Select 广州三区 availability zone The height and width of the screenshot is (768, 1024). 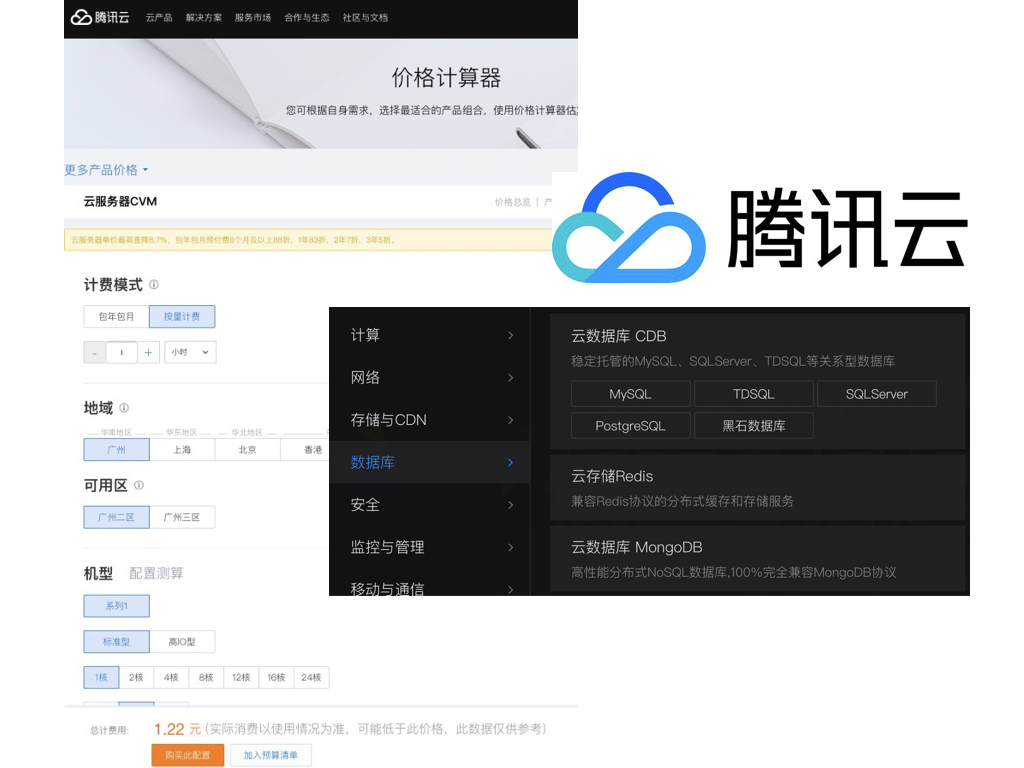(x=182, y=517)
